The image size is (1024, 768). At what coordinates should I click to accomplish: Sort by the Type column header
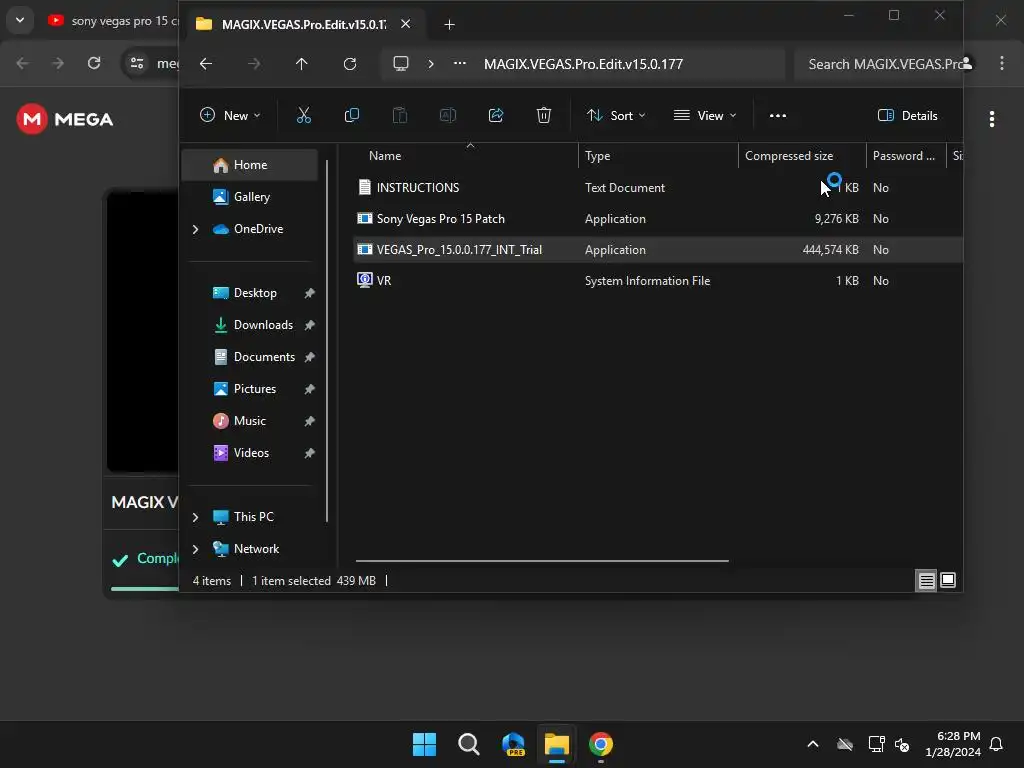pos(658,155)
